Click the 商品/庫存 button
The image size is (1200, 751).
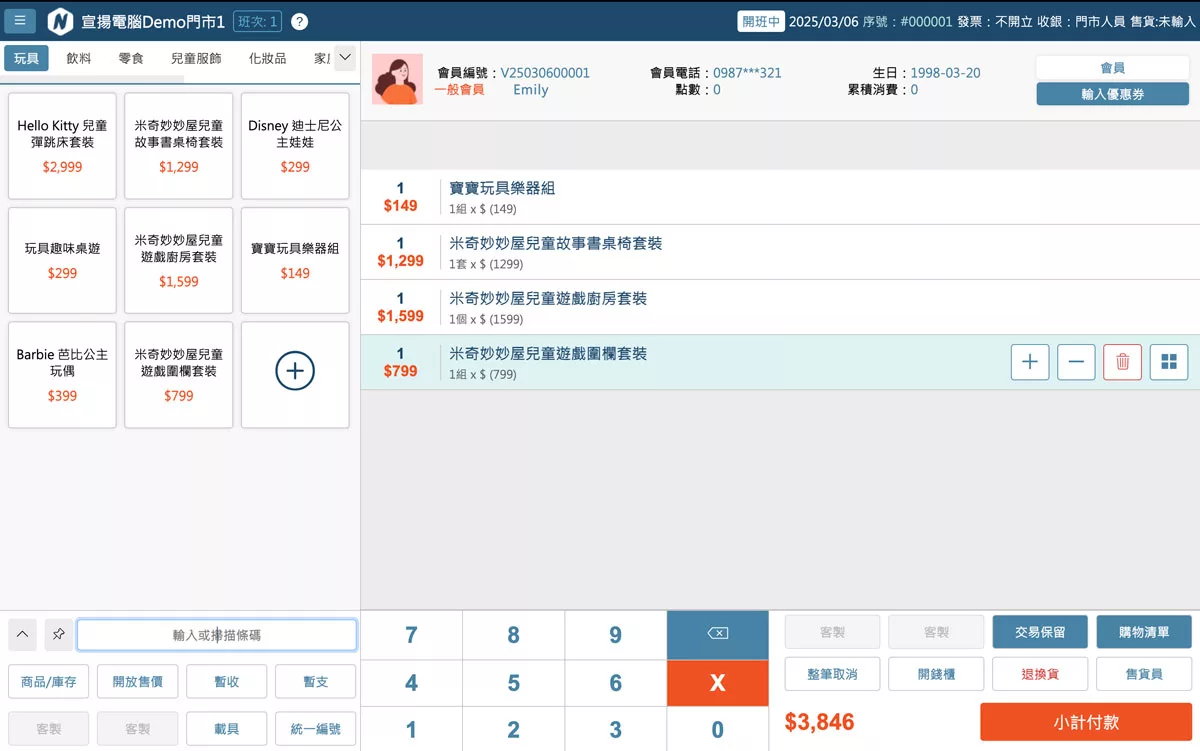click(48, 681)
